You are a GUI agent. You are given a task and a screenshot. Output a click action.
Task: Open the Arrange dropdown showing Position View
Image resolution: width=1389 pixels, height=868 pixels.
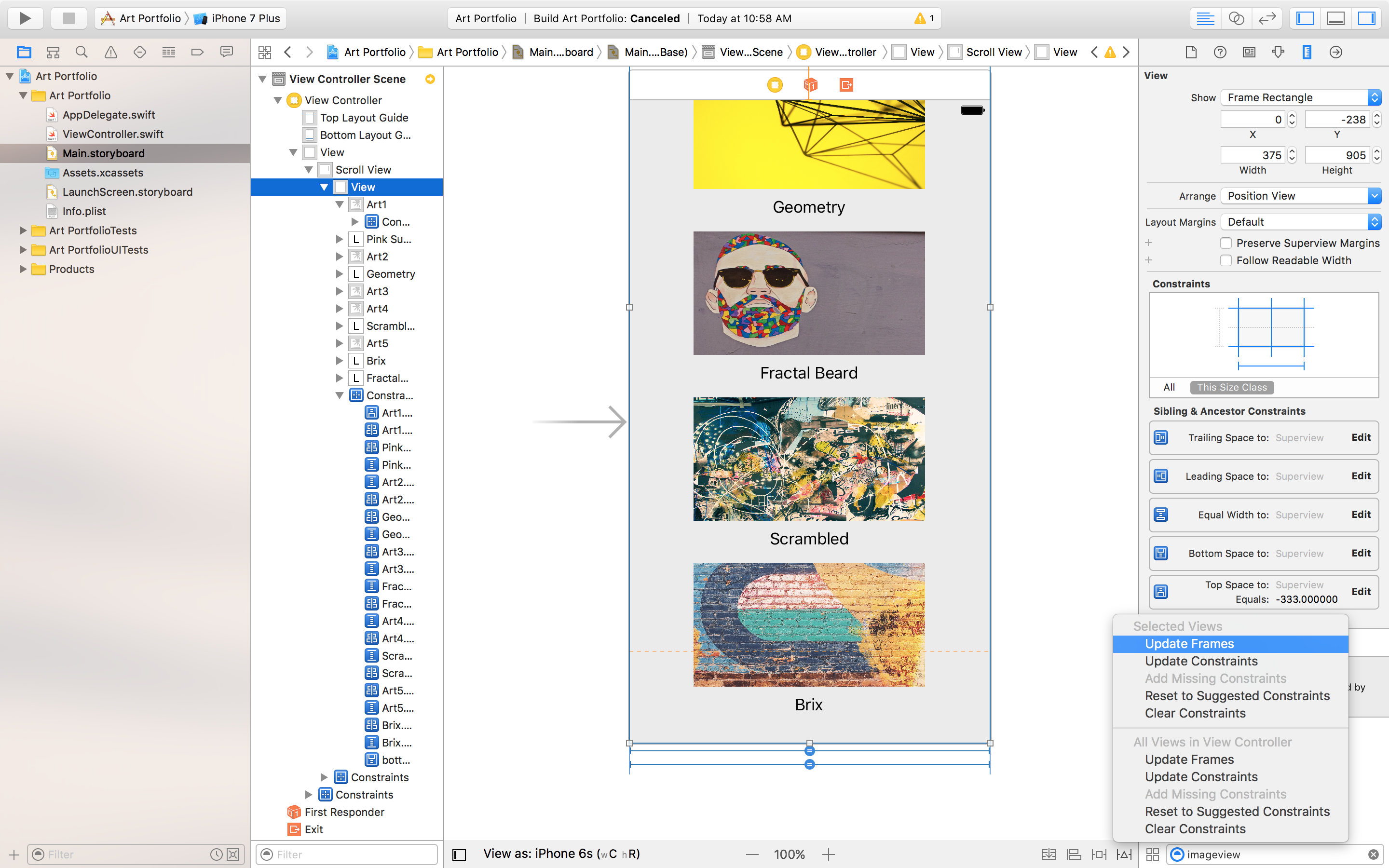click(1299, 196)
